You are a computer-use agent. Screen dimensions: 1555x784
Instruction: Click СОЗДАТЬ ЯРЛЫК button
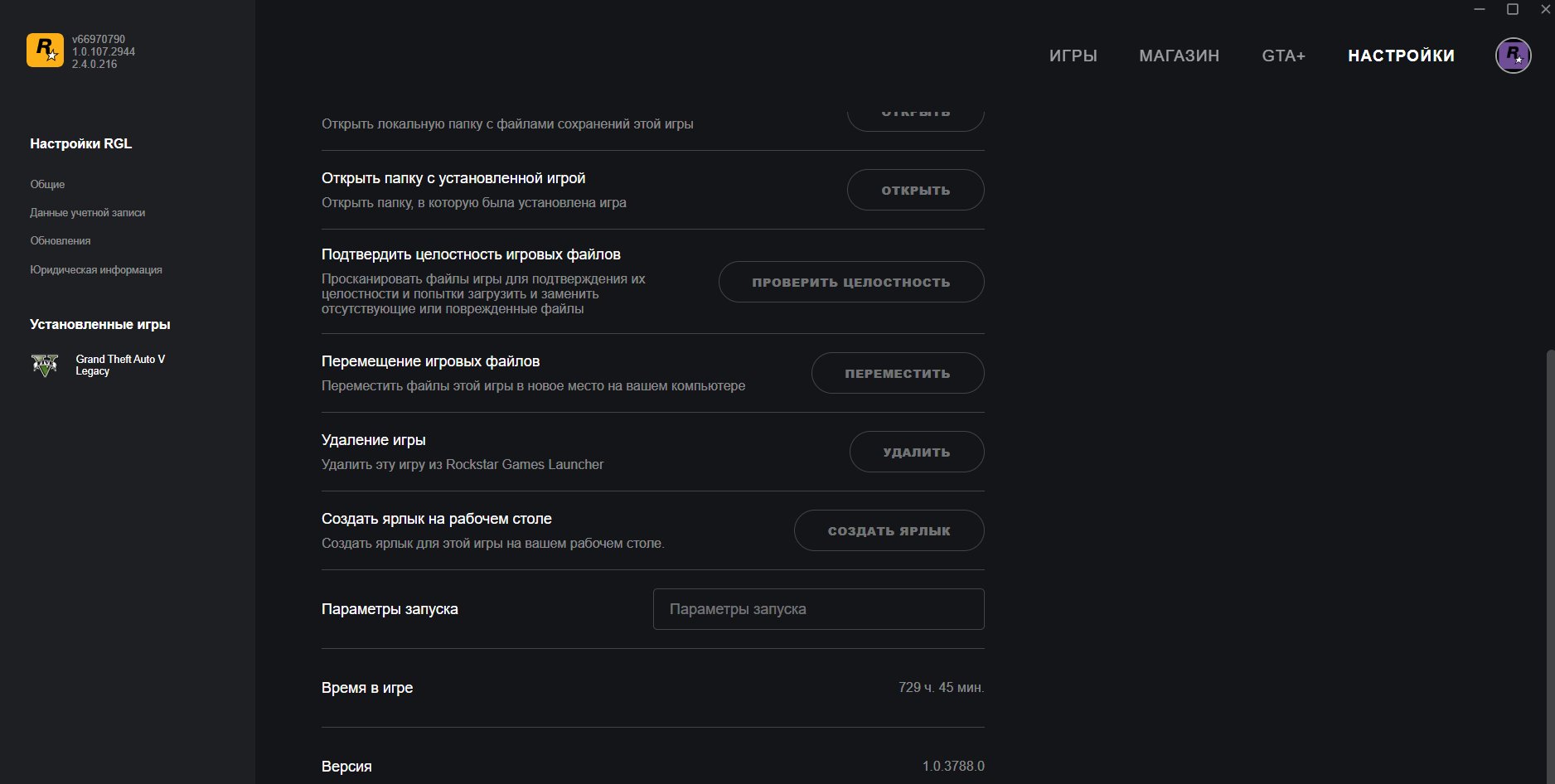[889, 530]
